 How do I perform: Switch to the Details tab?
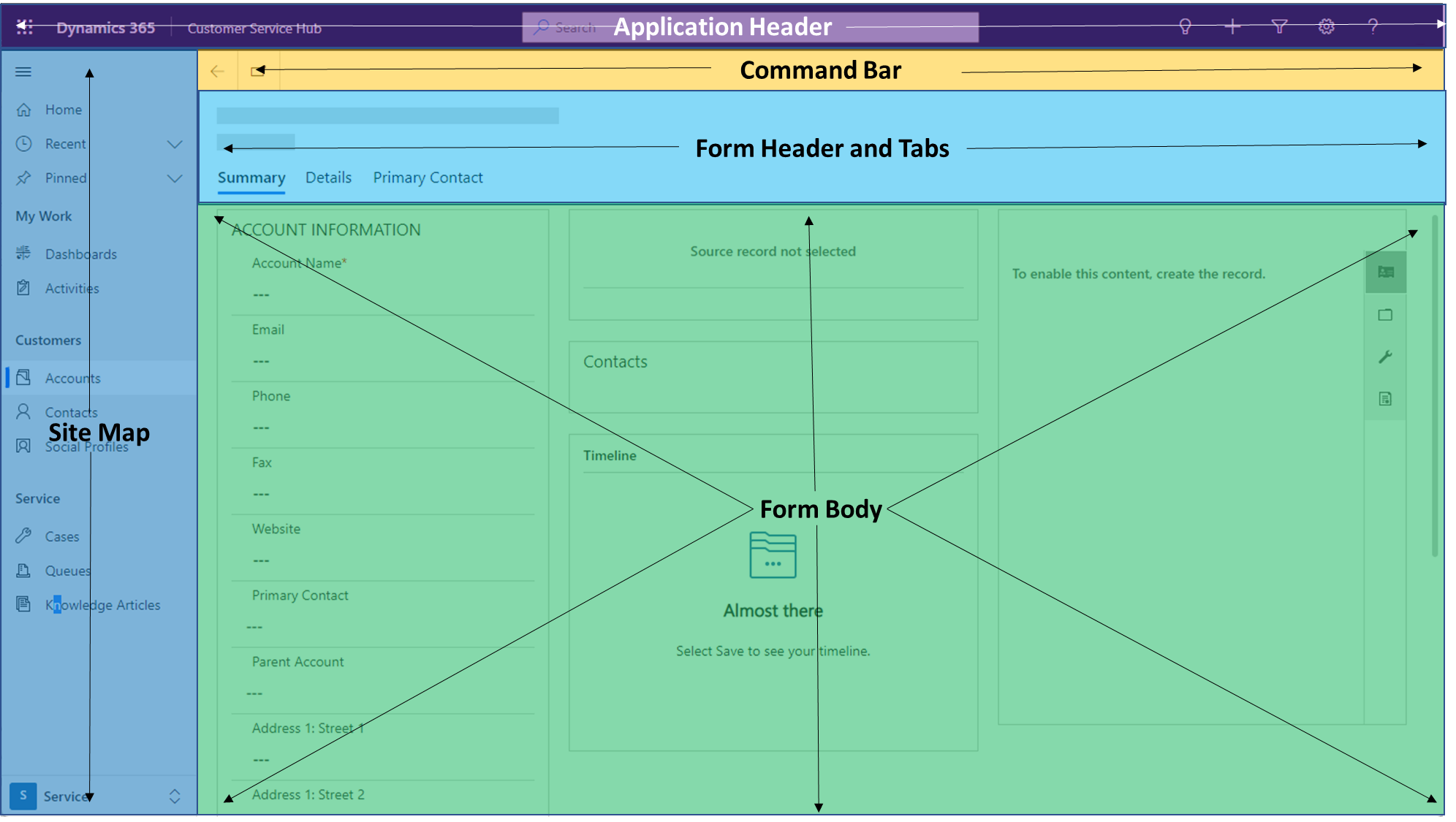(328, 177)
